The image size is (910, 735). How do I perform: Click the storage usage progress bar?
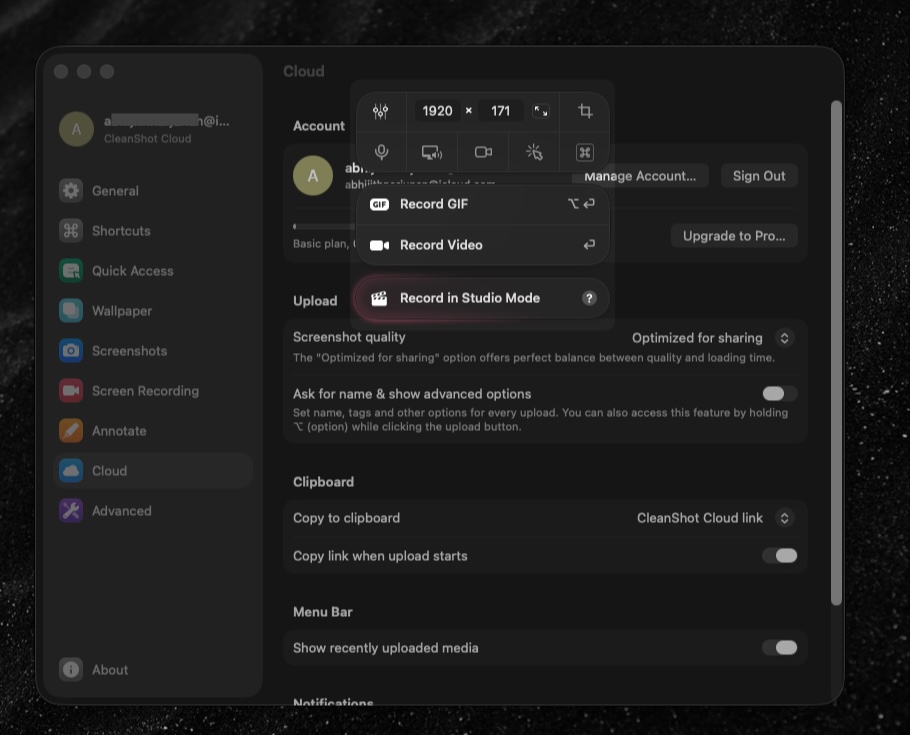click(324, 226)
